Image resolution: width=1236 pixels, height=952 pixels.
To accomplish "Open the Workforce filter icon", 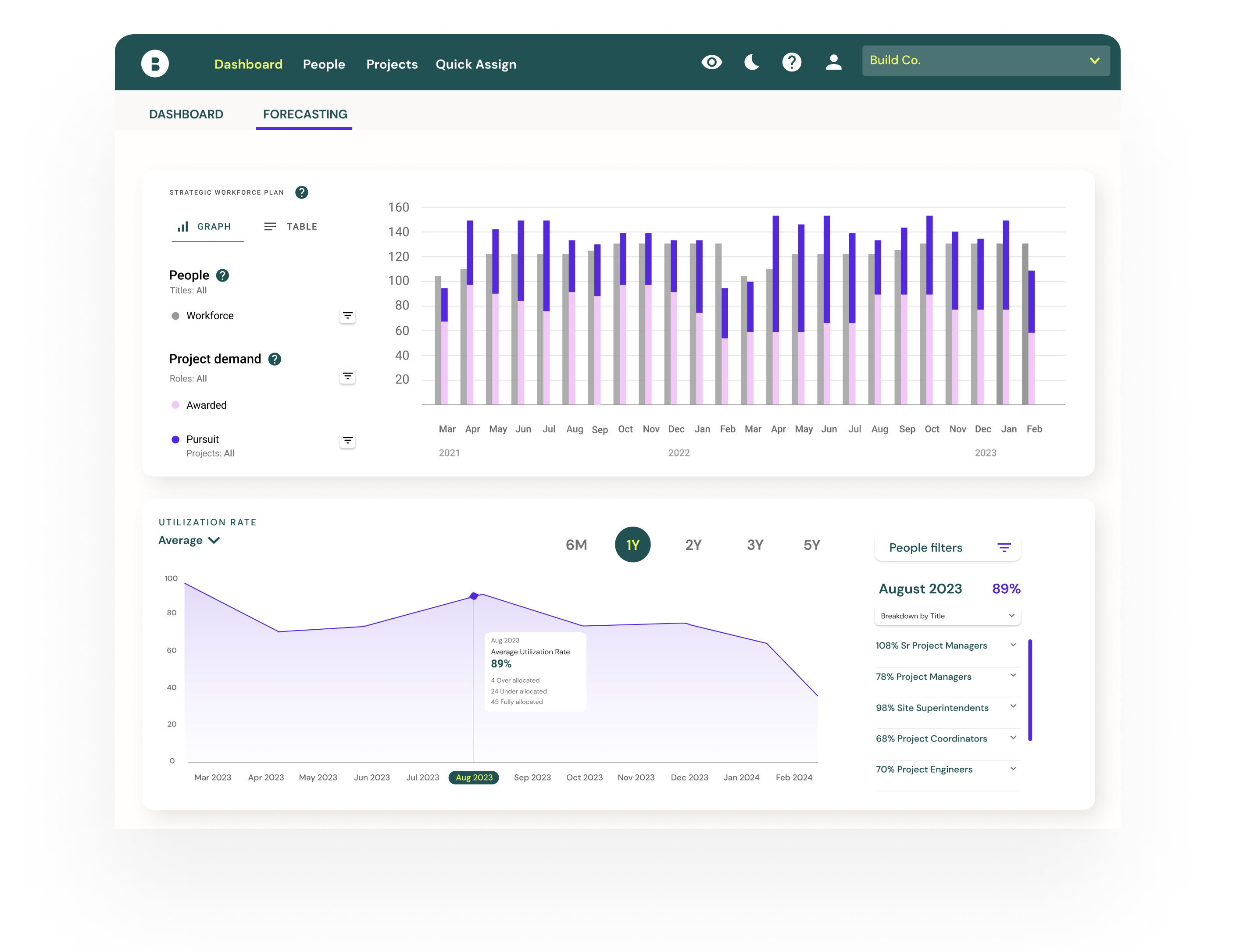I will coord(347,316).
